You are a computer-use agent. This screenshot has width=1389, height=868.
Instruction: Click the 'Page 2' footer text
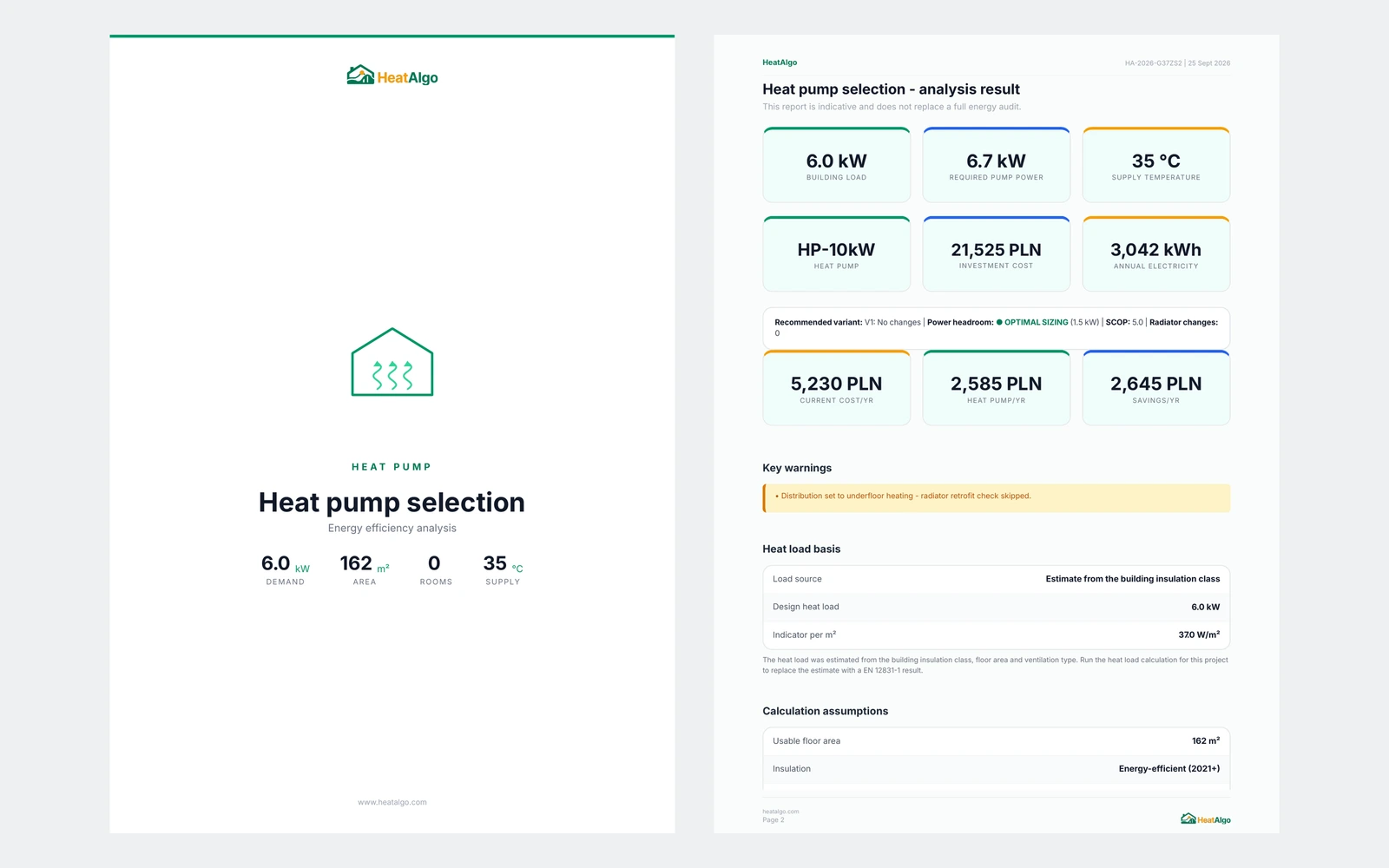(x=773, y=819)
